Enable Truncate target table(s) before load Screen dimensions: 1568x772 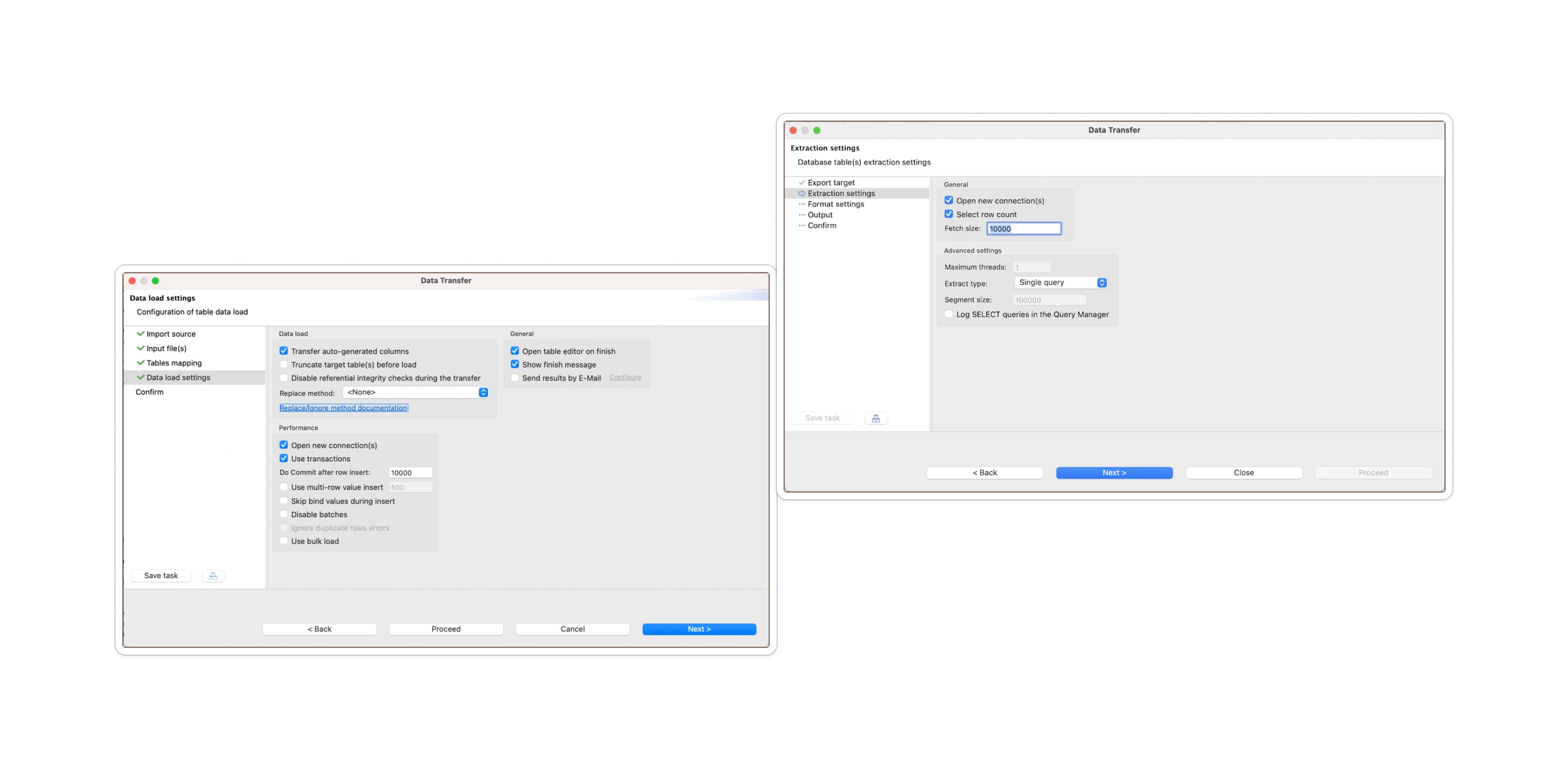[284, 364]
